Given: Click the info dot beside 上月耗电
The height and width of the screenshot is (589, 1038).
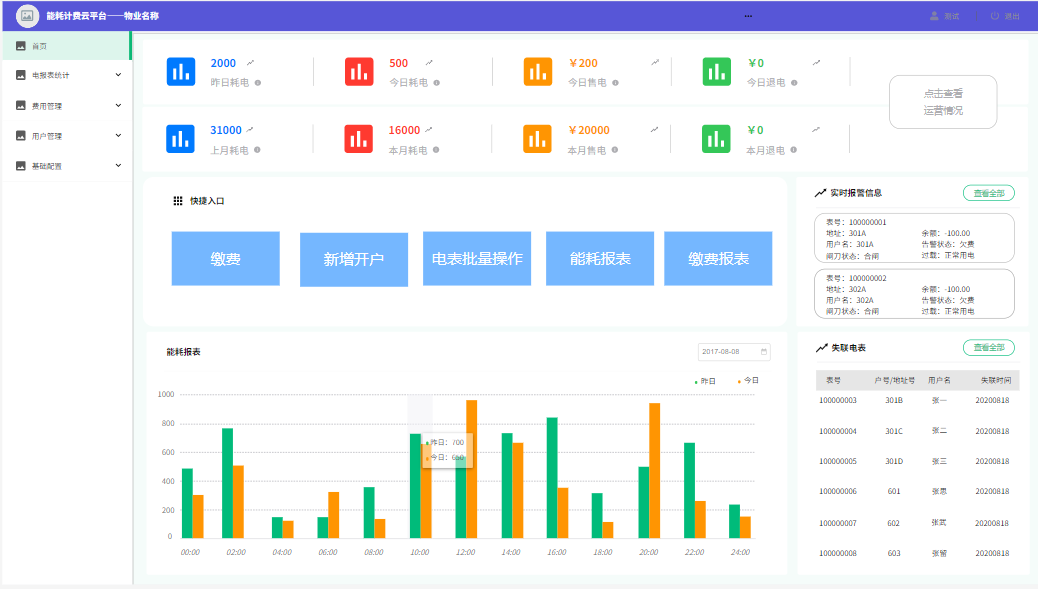Looking at the screenshot, I should [257, 150].
